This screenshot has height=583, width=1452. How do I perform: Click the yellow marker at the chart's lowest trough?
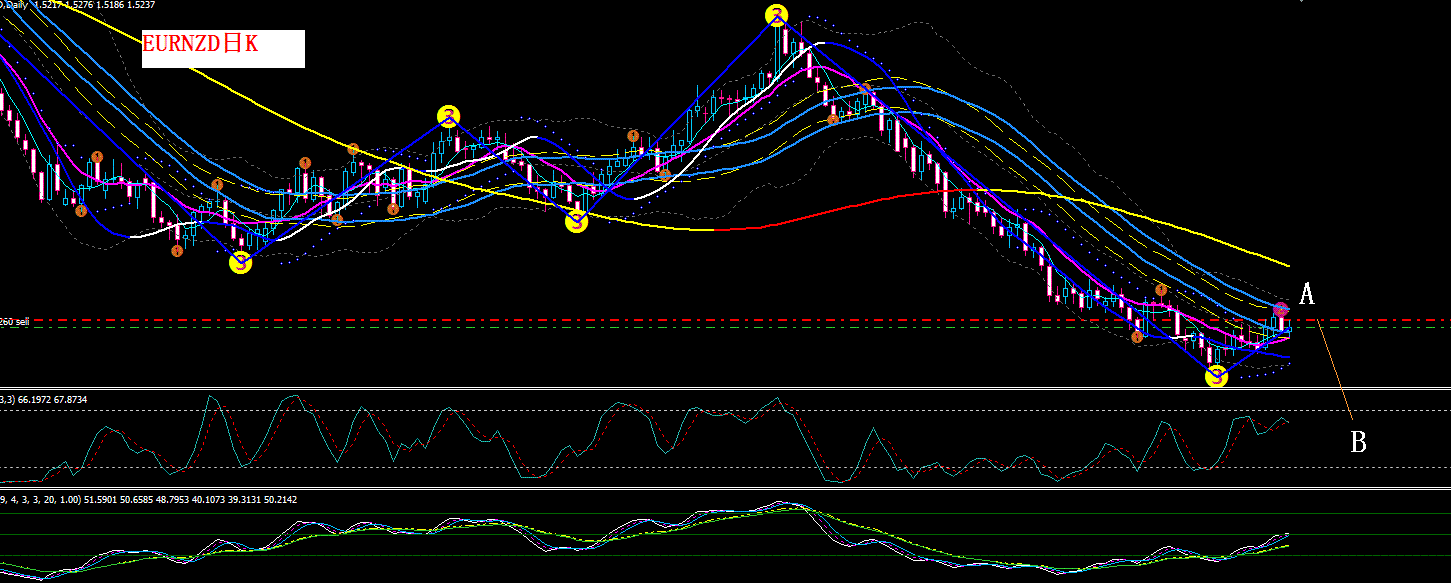tap(1216, 377)
